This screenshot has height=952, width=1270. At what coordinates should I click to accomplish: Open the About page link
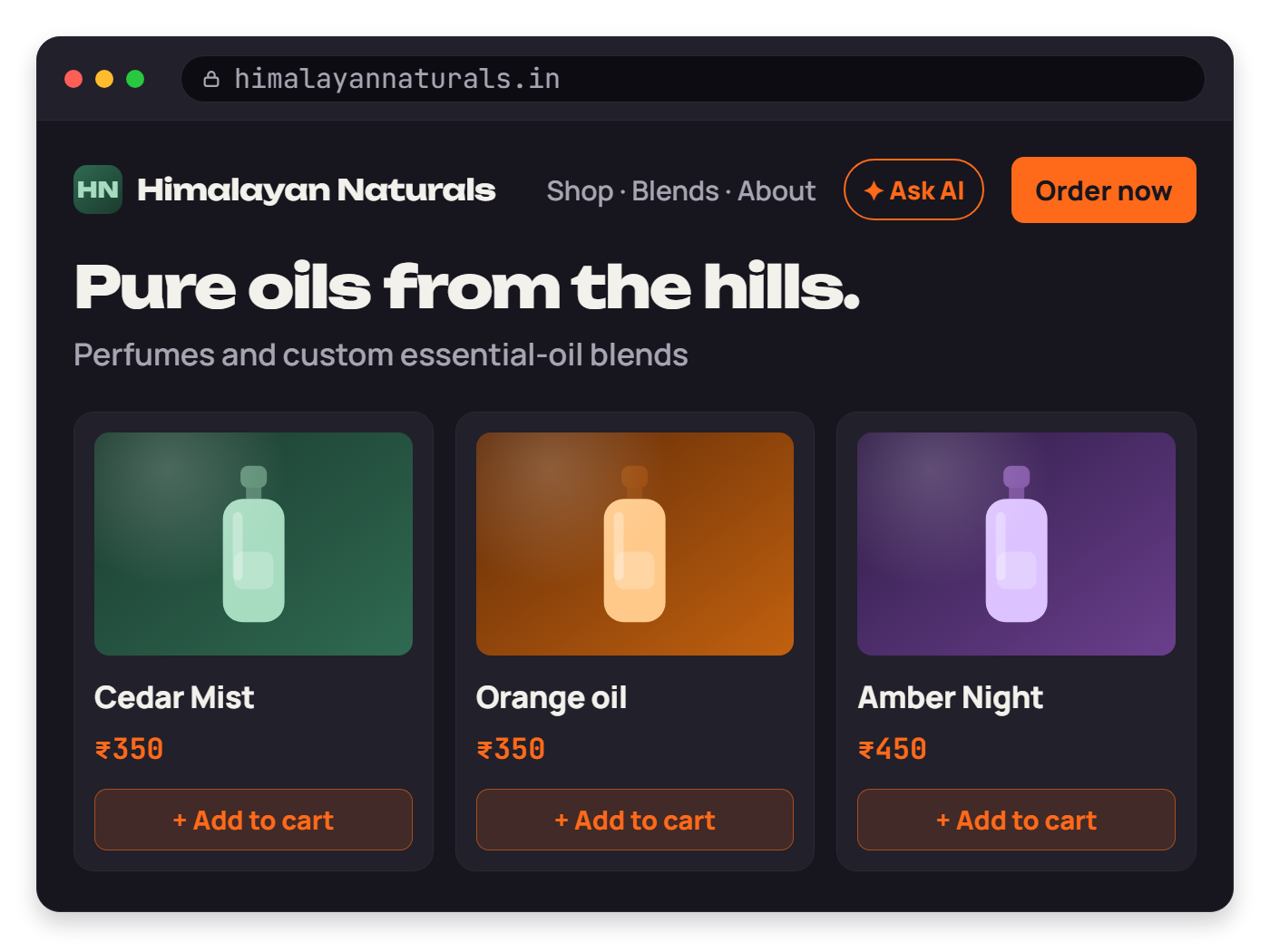(777, 191)
